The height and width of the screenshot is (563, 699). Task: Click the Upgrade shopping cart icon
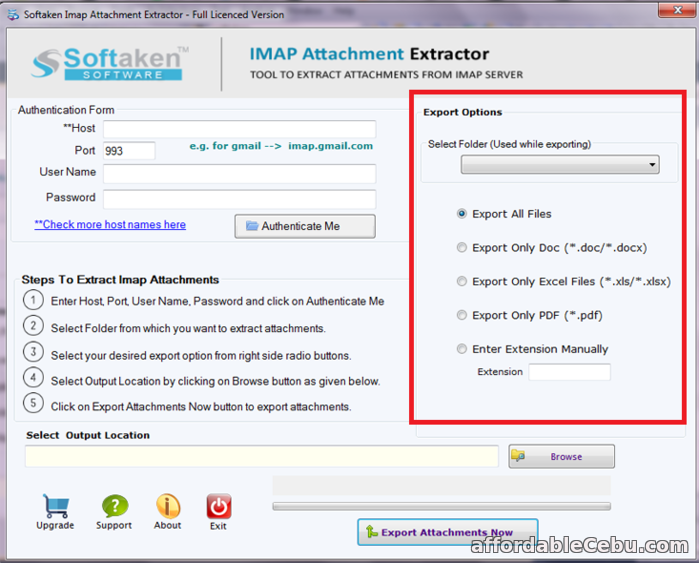[x=56, y=506]
